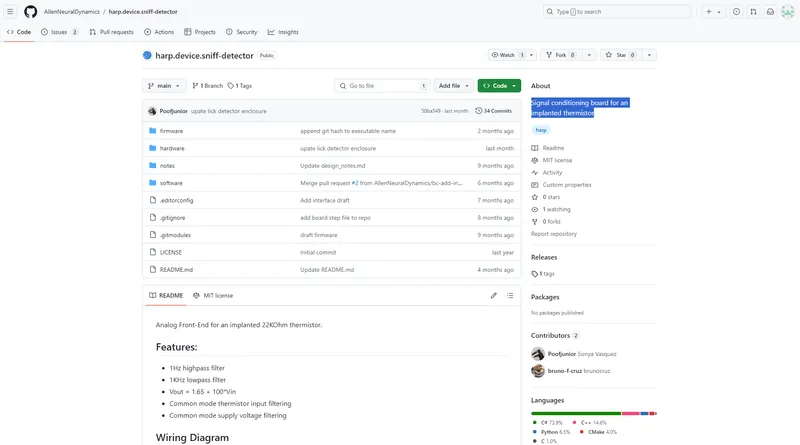Open Releases 1 tags link
The height and width of the screenshot is (445, 800).
[x=543, y=274]
